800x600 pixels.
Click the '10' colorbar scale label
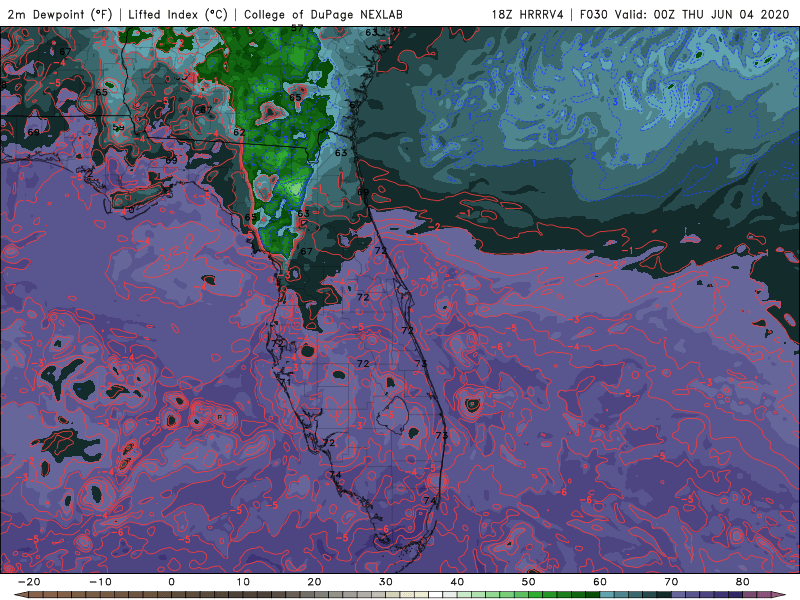(243, 582)
